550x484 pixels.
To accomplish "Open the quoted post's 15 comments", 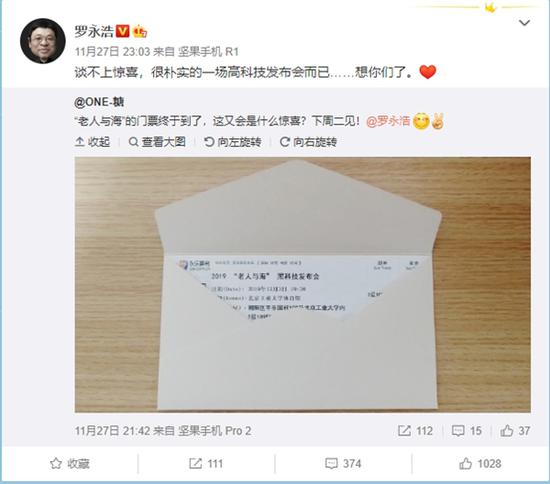I will pos(467,431).
